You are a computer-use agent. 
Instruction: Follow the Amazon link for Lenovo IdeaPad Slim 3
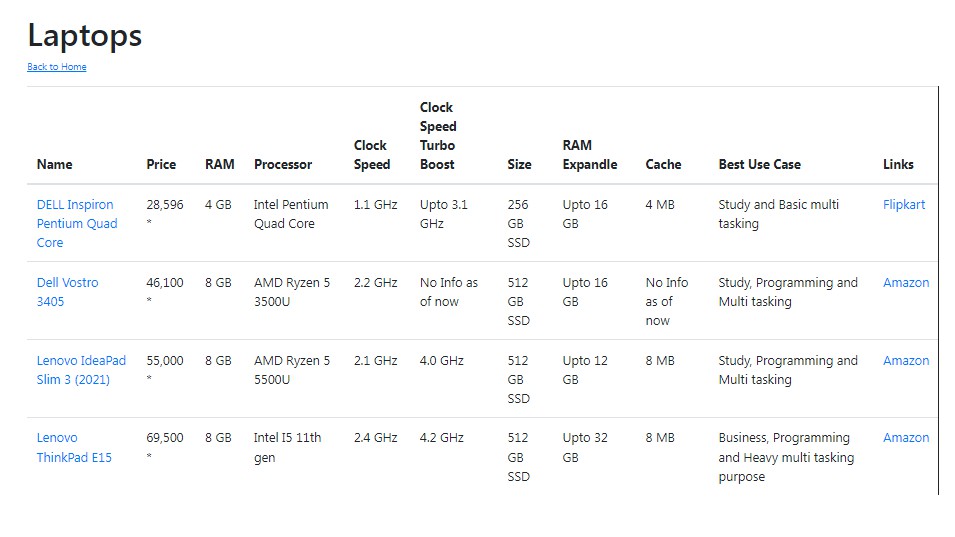(906, 360)
